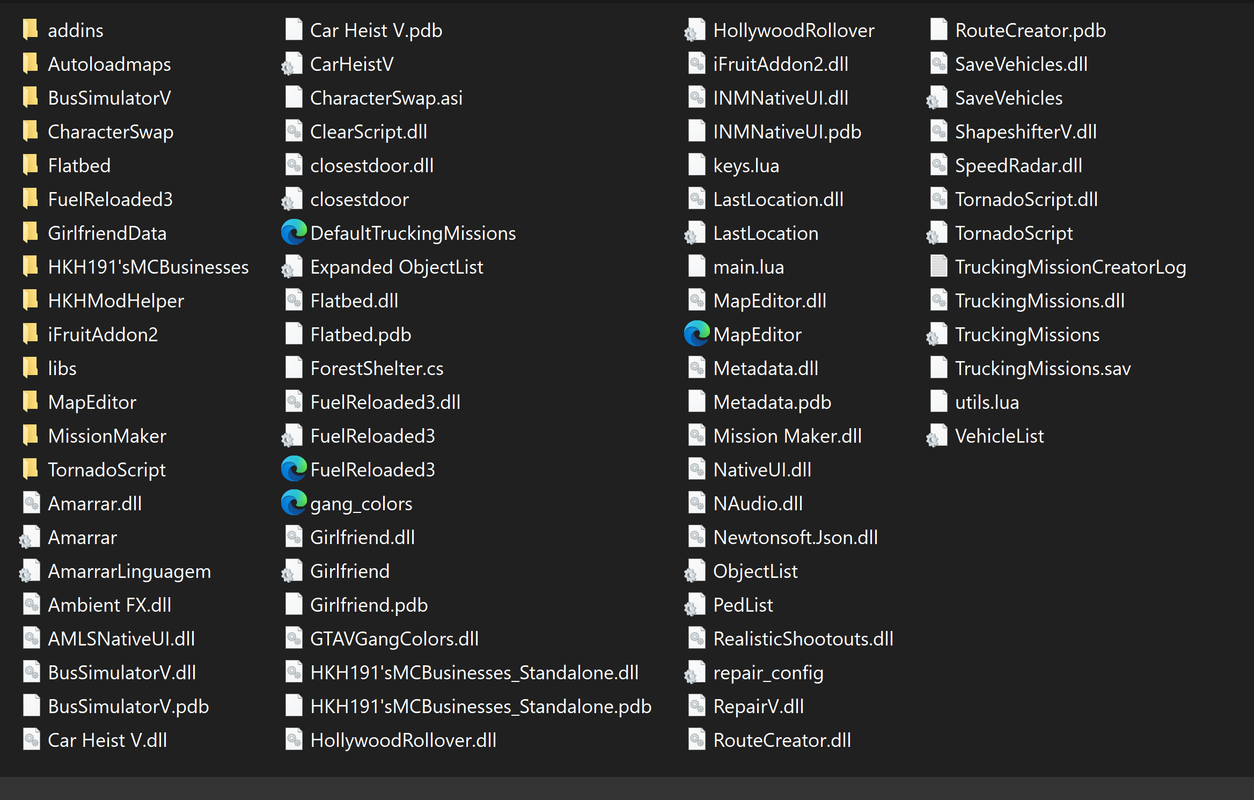This screenshot has height=800, width=1254.
Task: Select the MissionMaker folder
Action: 94,436
